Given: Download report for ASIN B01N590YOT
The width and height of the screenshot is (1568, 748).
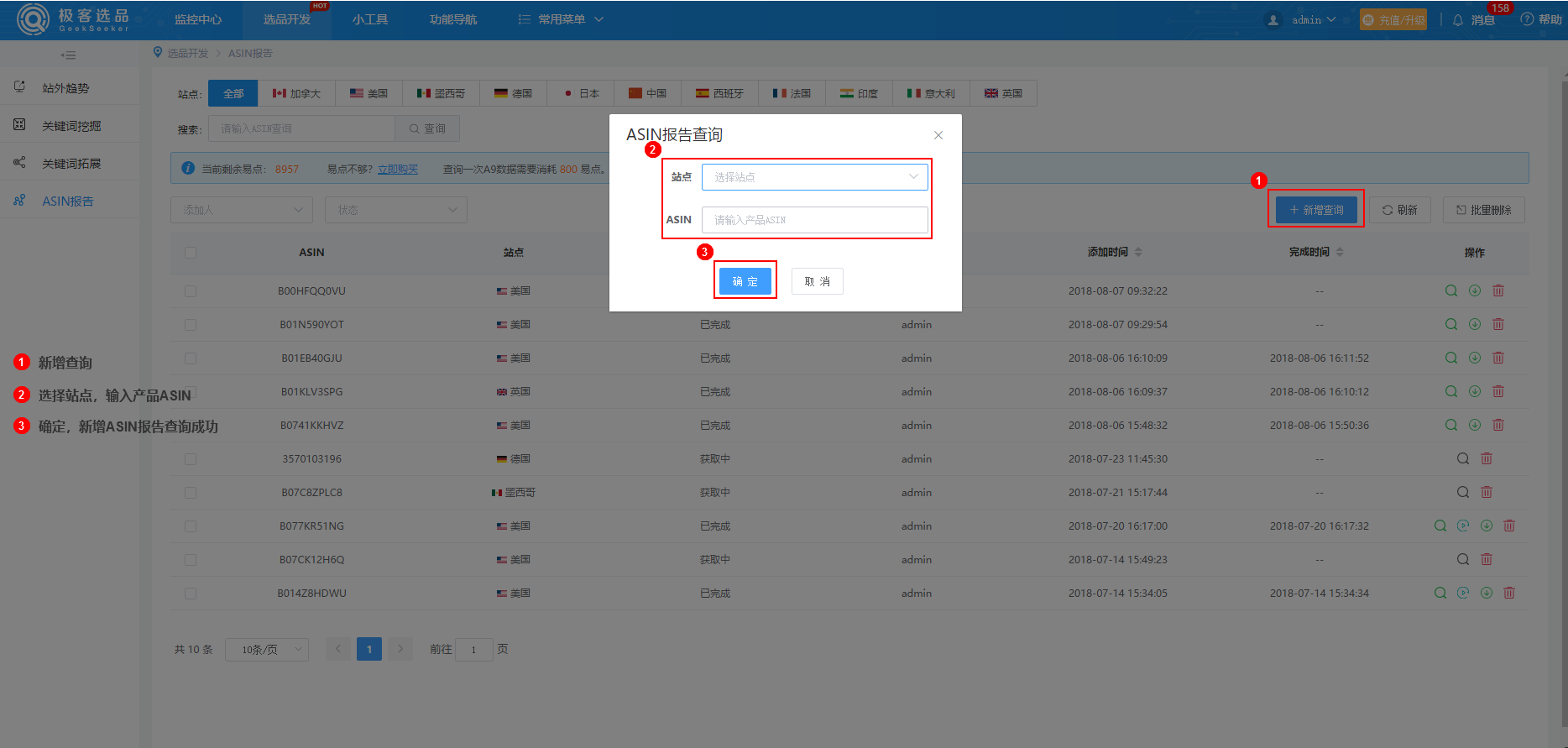Looking at the screenshot, I should pos(1474,324).
